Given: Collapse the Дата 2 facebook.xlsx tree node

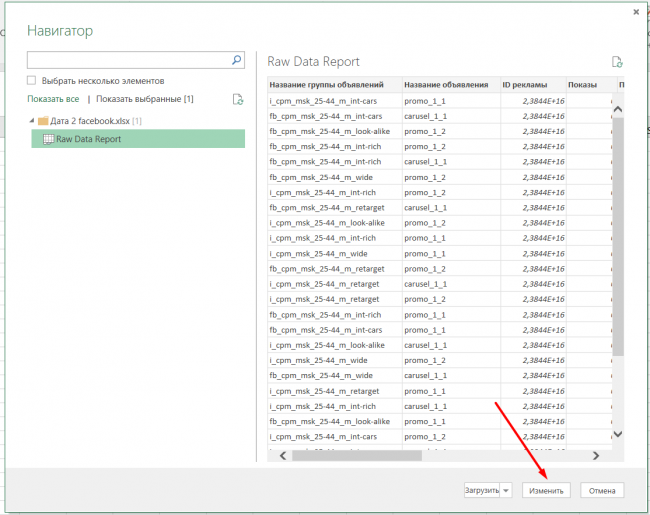Looking at the screenshot, I should [32, 121].
